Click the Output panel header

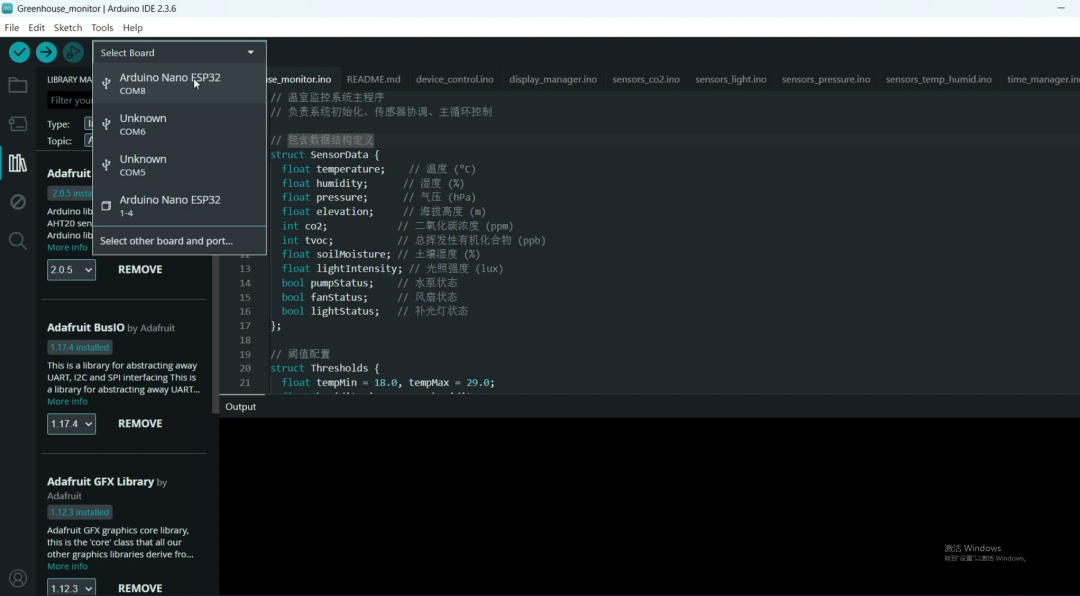coord(240,407)
